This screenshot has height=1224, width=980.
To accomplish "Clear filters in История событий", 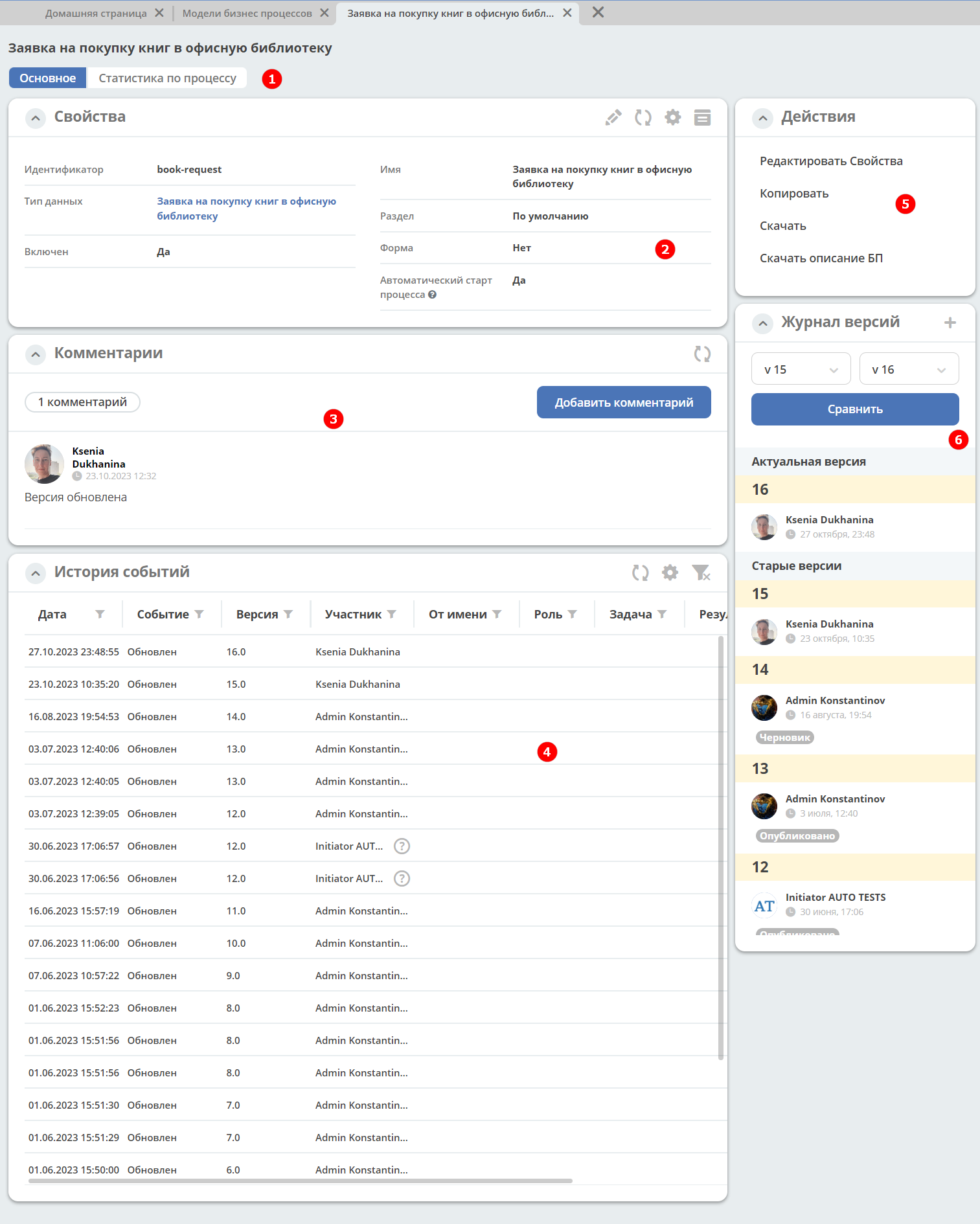I will 701,572.
